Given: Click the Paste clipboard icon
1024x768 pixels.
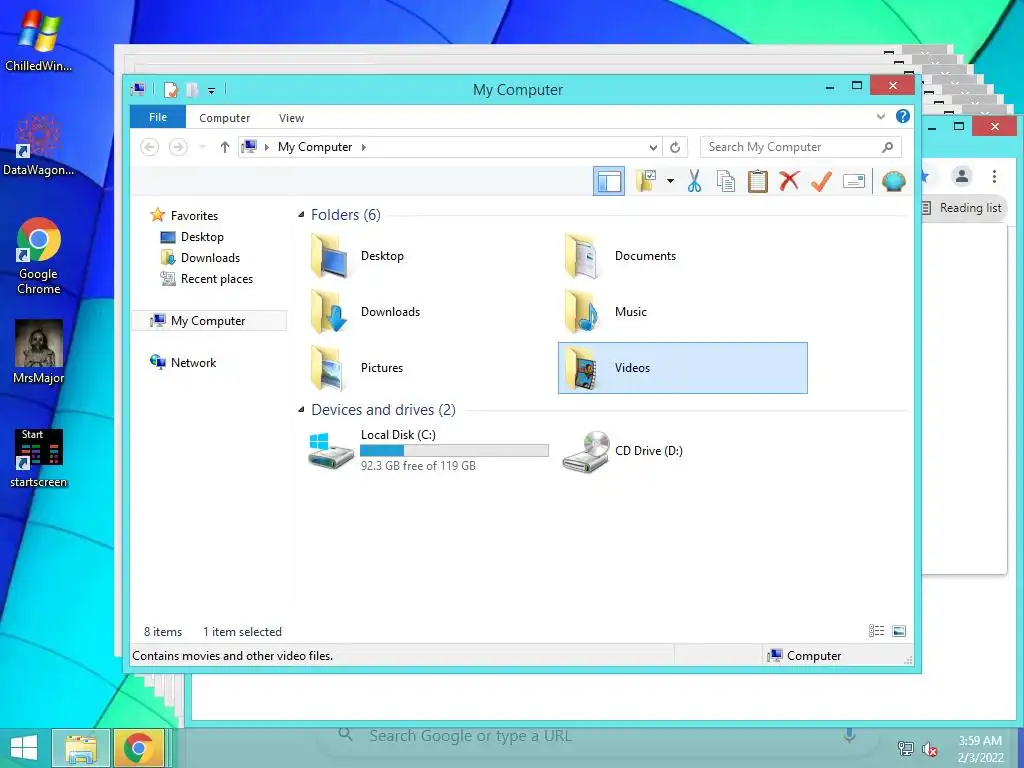Looking at the screenshot, I should coord(758,181).
